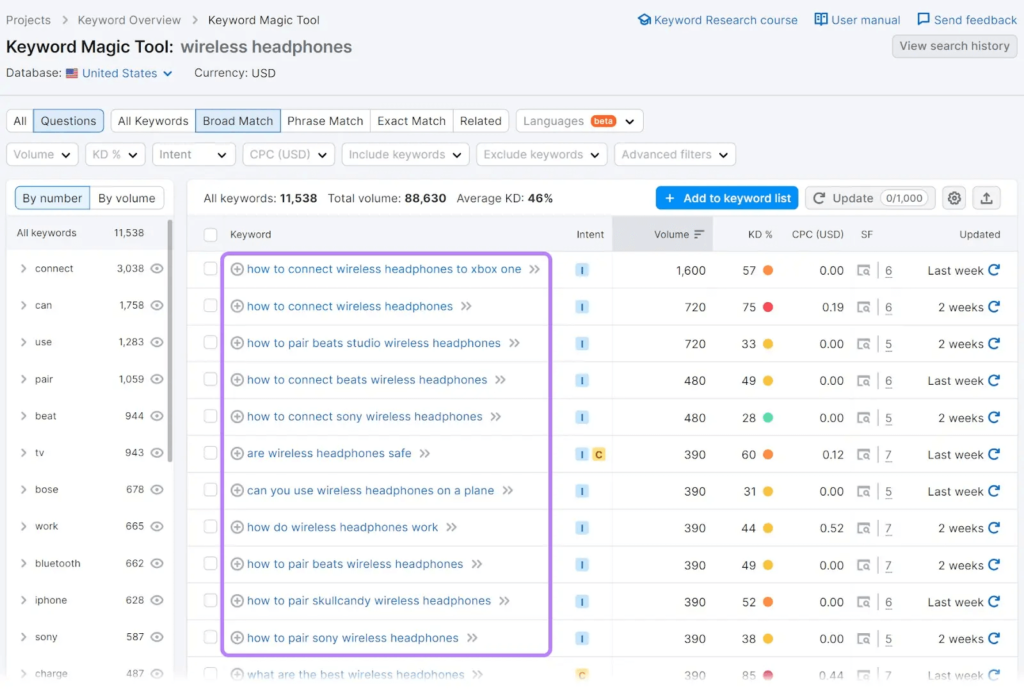Toggle eye icon for 'connect' keyword group
Screen dimensions: 1024x694
pos(156,269)
